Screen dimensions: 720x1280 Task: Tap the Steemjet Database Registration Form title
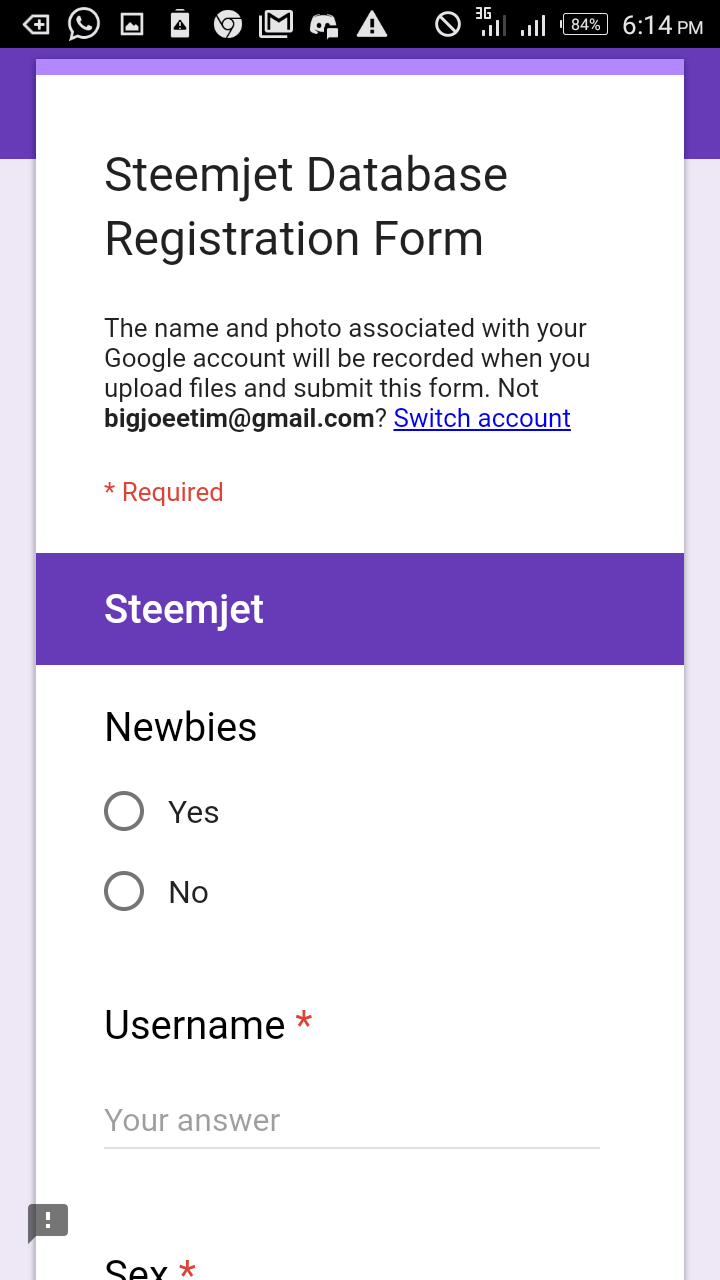click(306, 207)
